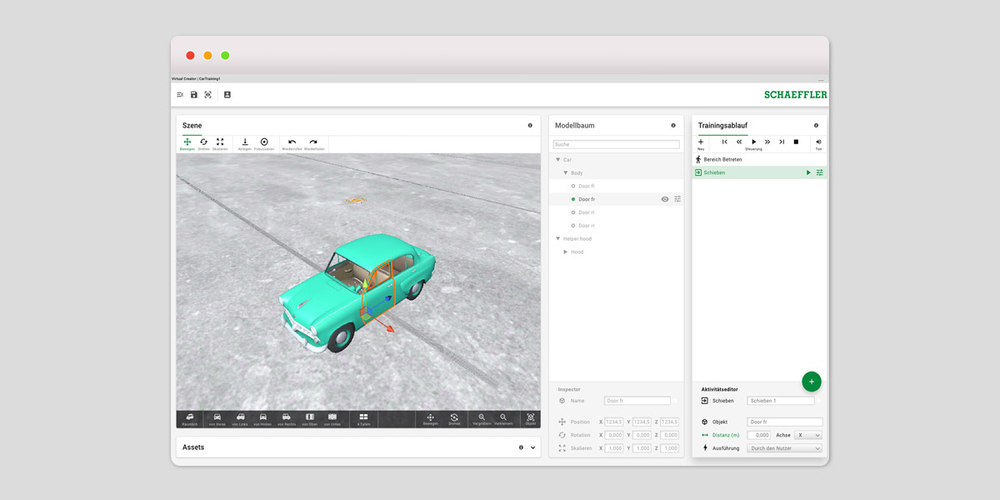Image resolution: width=1000 pixels, height=500 pixels.
Task: Click the focus frame icon in top toolbar
Action: coord(208,94)
